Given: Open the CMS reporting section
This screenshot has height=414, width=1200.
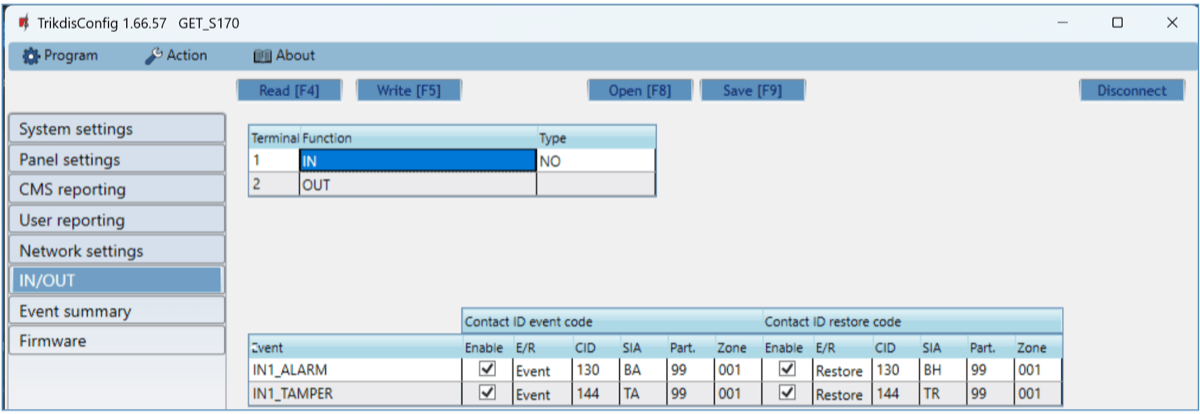Looking at the screenshot, I should 116,189.
